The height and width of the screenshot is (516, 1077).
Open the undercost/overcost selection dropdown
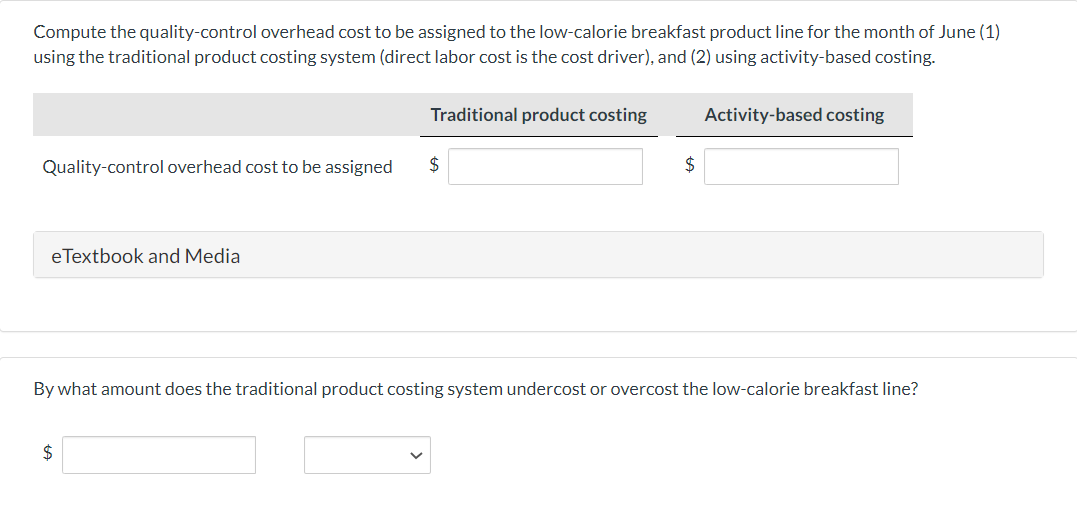(x=367, y=455)
